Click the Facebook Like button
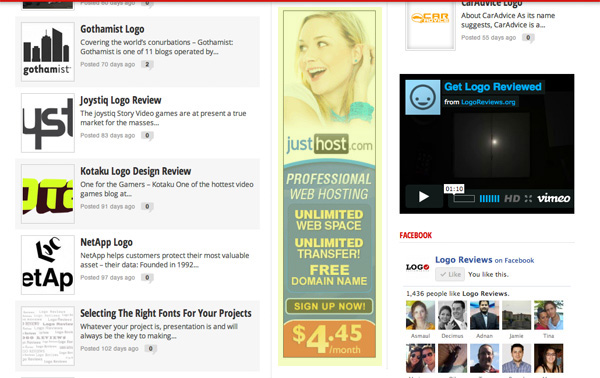 pyautogui.click(x=450, y=274)
